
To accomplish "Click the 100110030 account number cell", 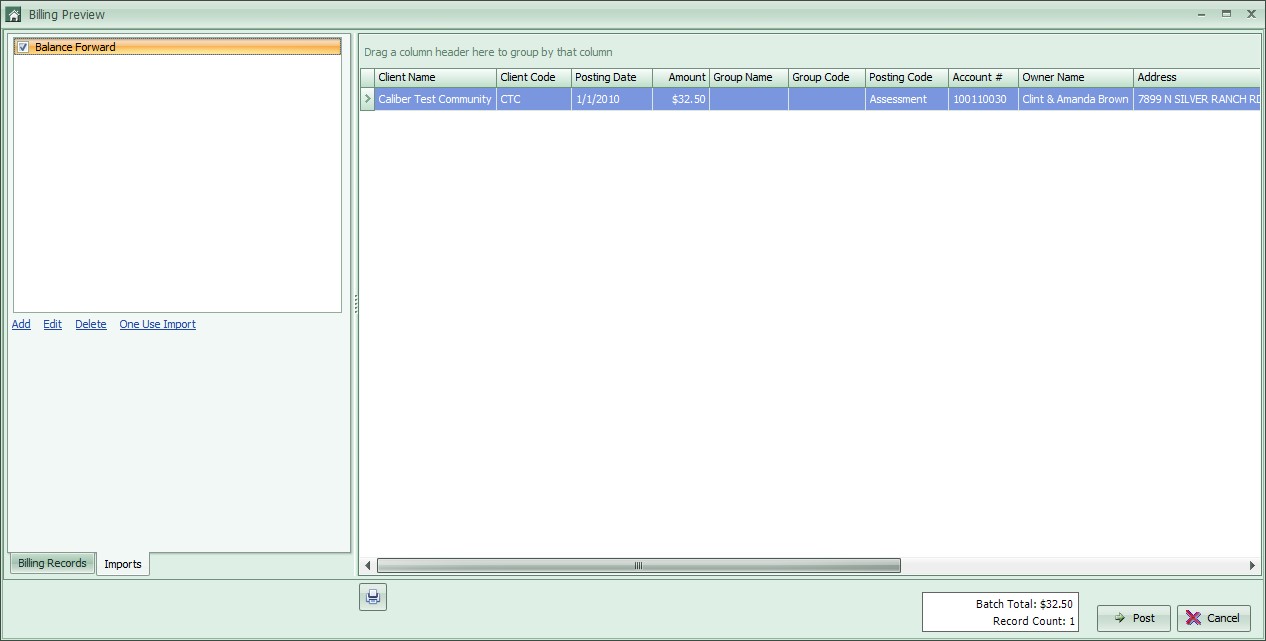I will [983, 99].
